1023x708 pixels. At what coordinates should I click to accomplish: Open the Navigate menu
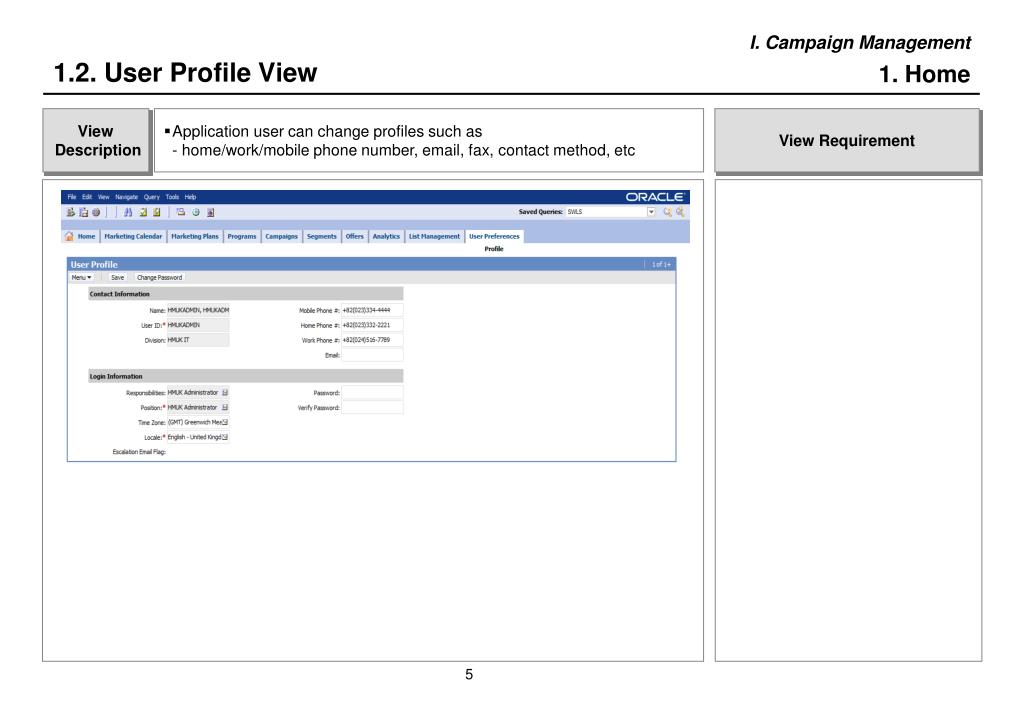(x=127, y=197)
